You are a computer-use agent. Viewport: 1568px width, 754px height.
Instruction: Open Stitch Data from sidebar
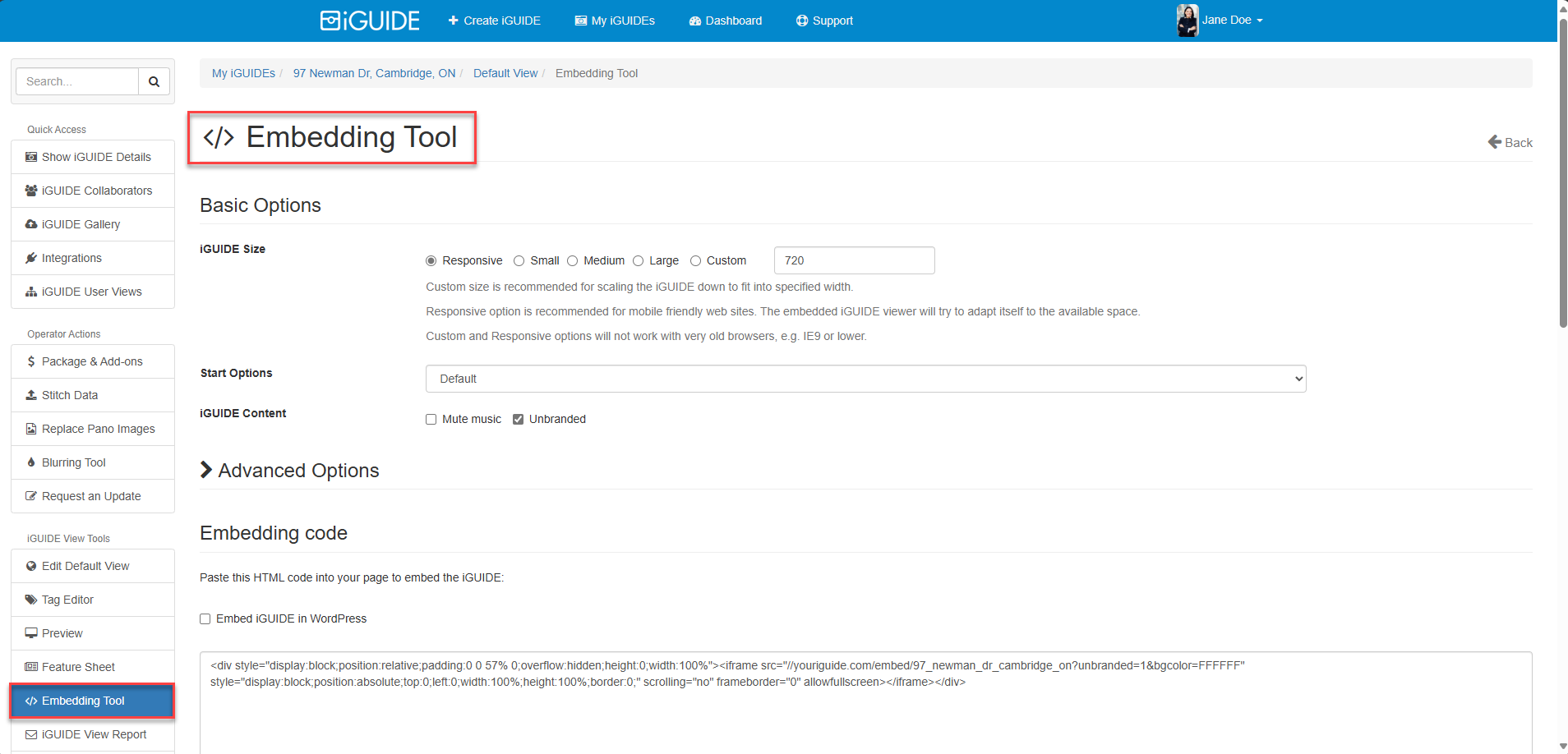tap(93, 395)
